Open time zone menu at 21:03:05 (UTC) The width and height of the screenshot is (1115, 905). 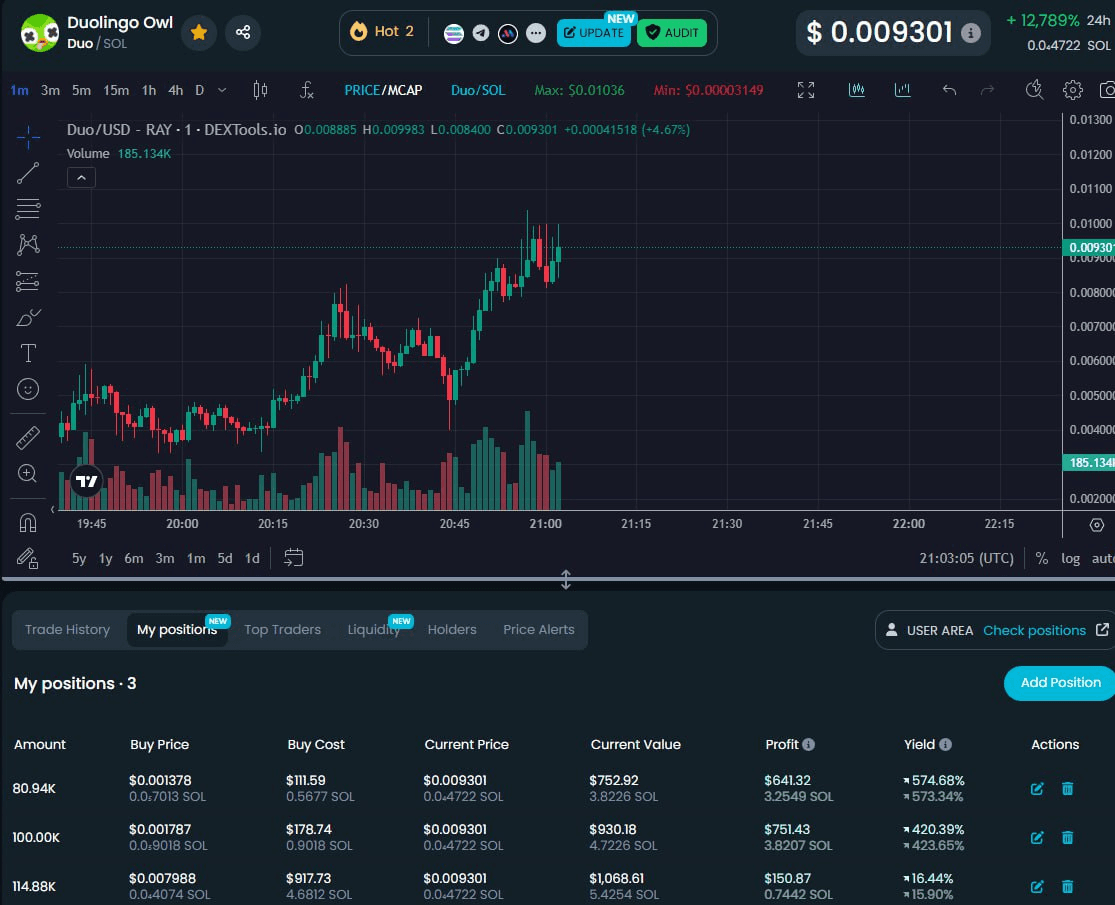click(966, 559)
